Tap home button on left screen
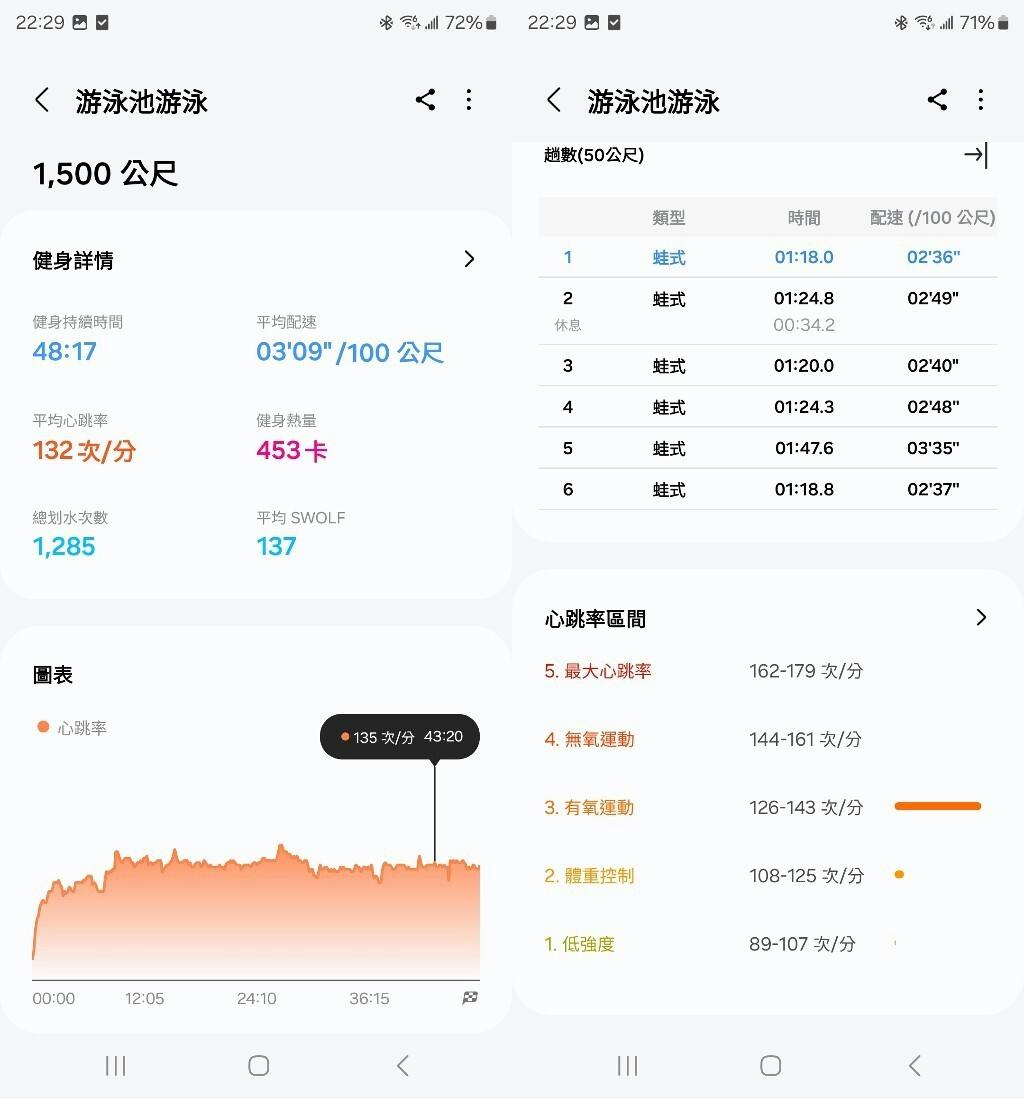1024x1098 pixels. point(258,1066)
